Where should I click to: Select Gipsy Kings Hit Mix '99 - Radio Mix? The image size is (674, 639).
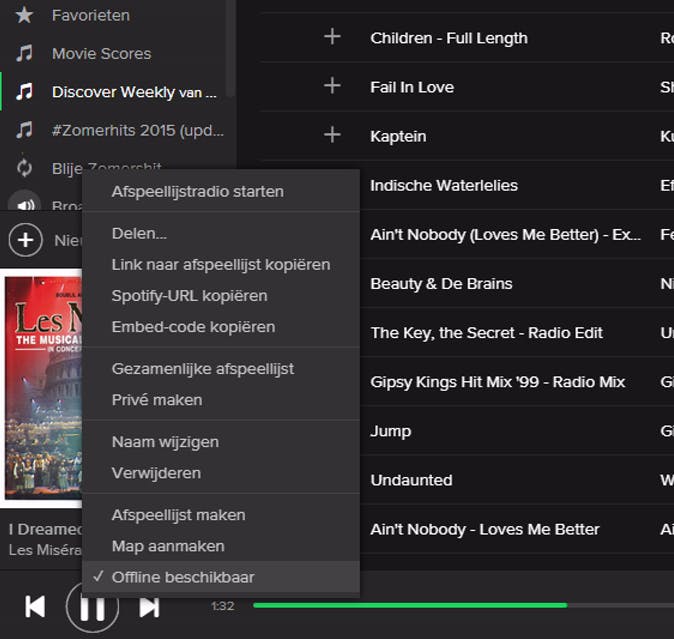498,382
